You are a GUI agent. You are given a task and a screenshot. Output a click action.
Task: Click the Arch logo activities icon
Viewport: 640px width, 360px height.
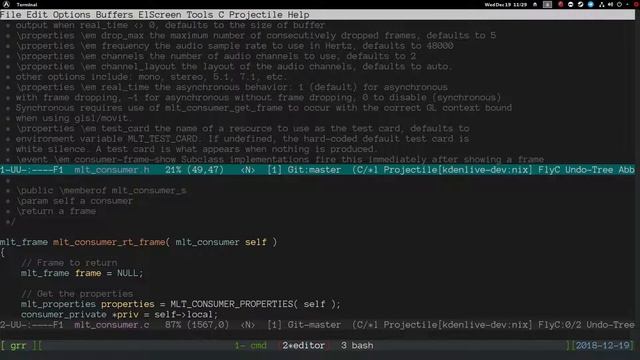(x=6, y=4)
